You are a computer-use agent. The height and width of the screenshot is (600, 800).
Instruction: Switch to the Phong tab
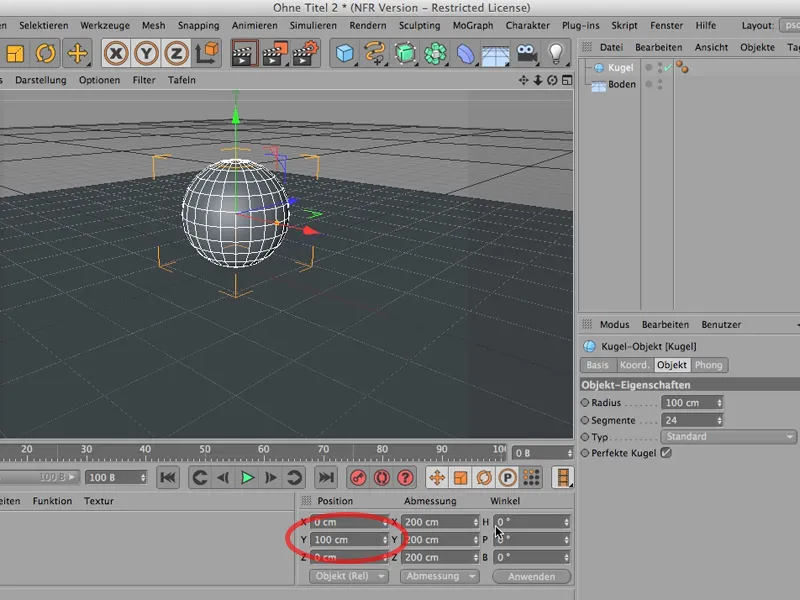pos(709,365)
